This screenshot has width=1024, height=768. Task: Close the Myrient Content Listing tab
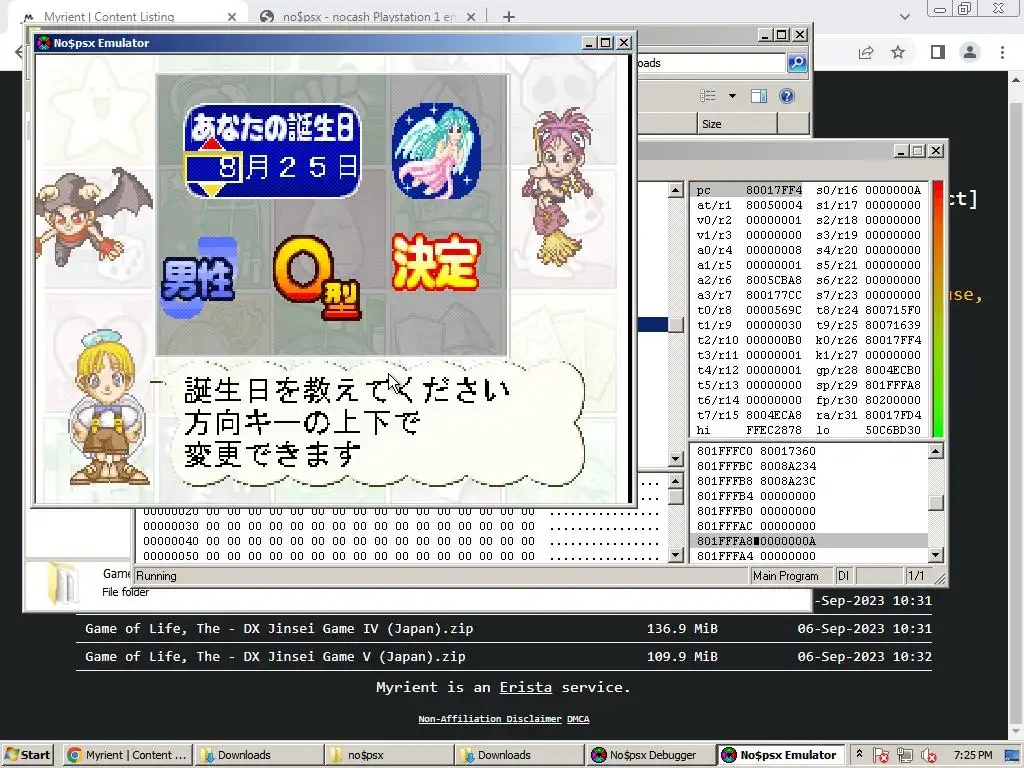[x=232, y=17]
